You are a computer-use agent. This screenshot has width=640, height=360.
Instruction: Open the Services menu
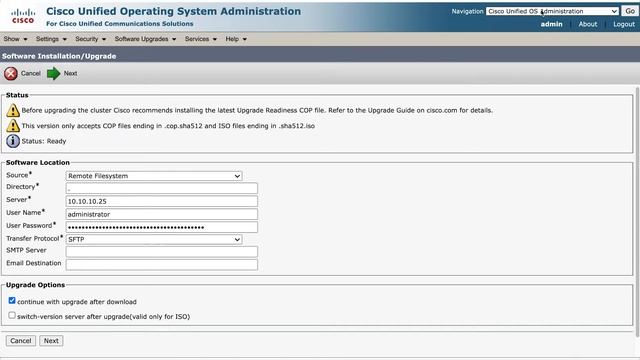coord(200,39)
